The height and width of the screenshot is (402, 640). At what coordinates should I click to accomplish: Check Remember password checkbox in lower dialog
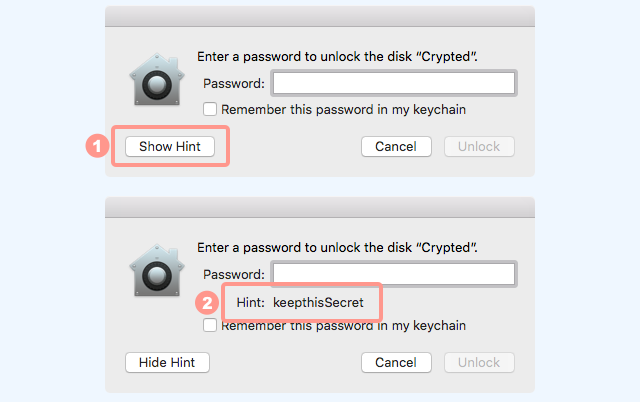coord(210,325)
